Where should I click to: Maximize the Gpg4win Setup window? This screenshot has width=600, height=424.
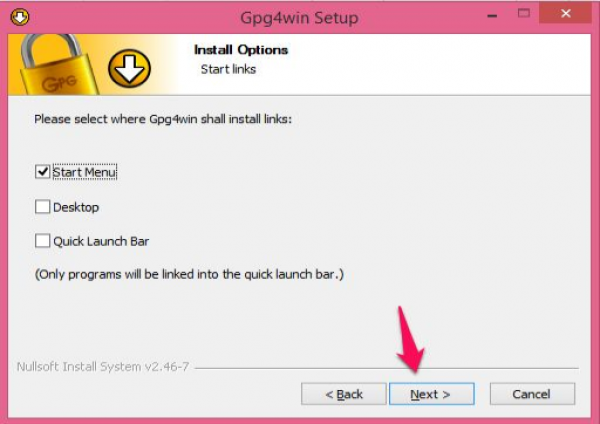pos(524,14)
